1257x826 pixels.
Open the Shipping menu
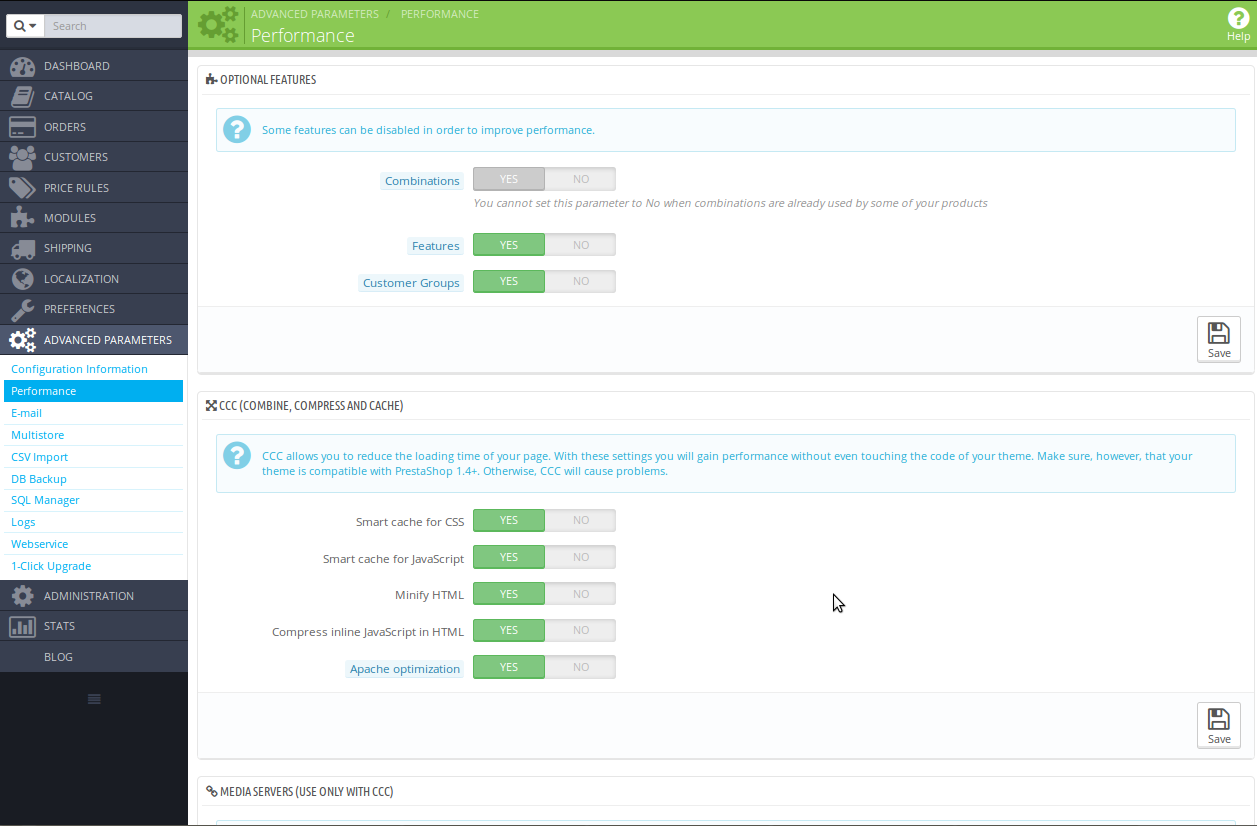point(93,248)
